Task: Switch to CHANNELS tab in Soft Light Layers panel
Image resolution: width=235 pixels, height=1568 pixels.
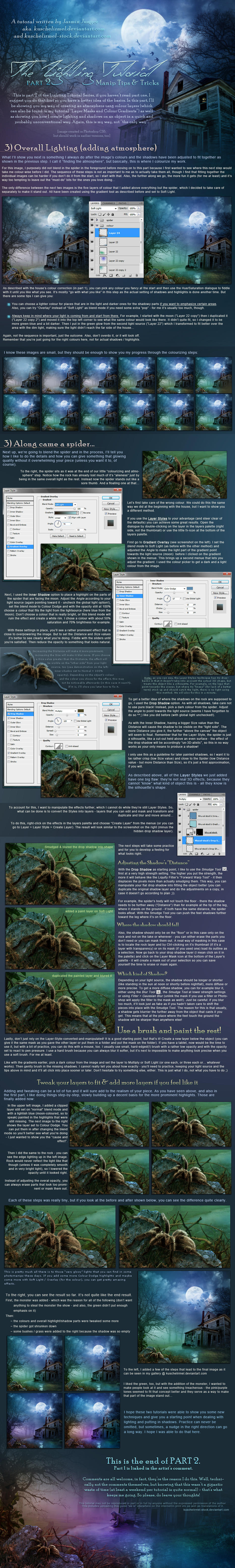Action: pos(109,203)
